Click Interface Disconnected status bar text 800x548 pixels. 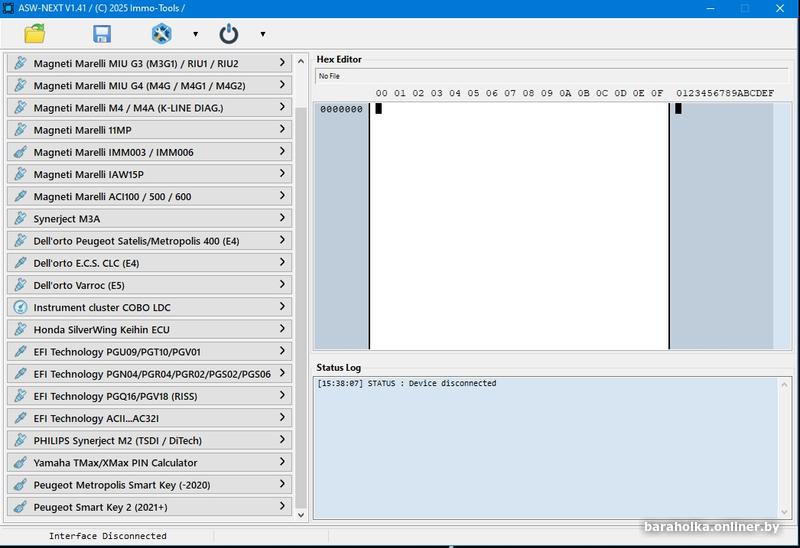click(108, 536)
